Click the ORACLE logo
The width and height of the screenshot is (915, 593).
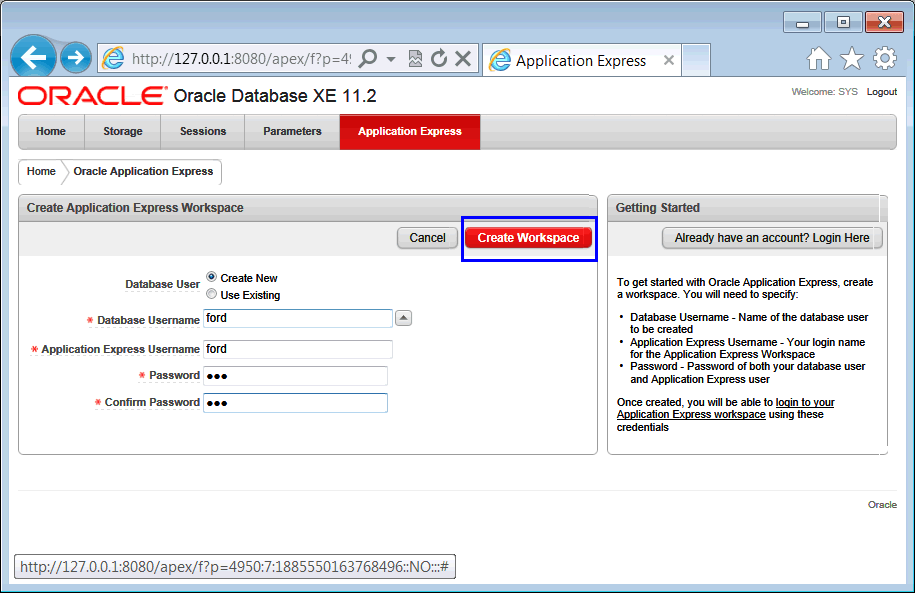point(92,96)
